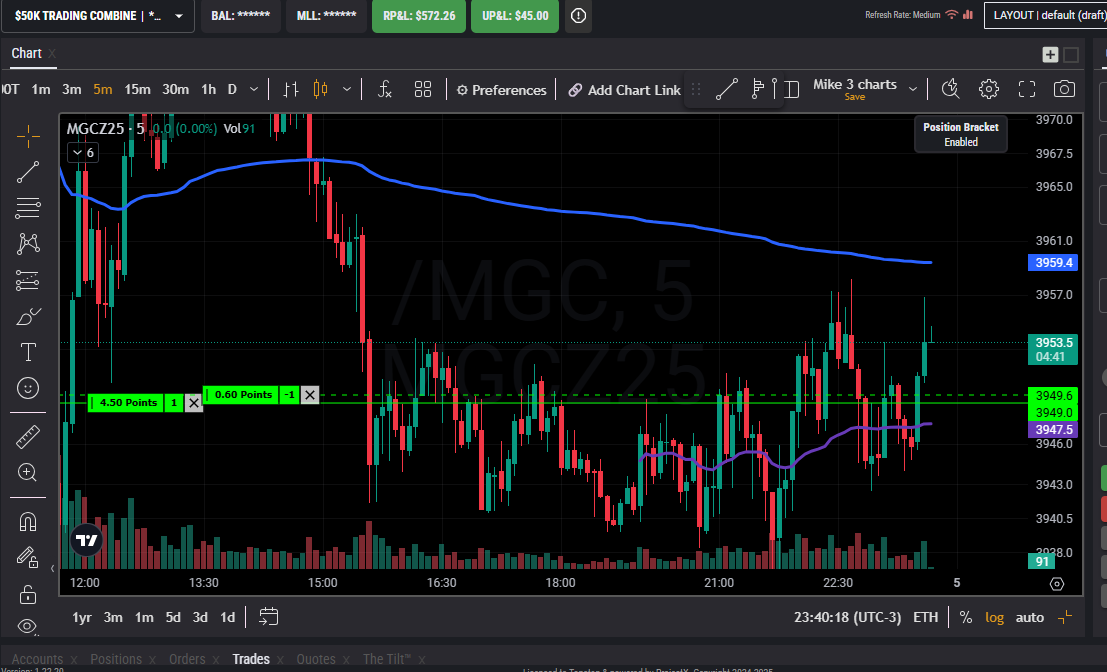Screen dimensions: 1107x672
Task: Take a chart snapshot with the camera
Action: (x=1065, y=89)
